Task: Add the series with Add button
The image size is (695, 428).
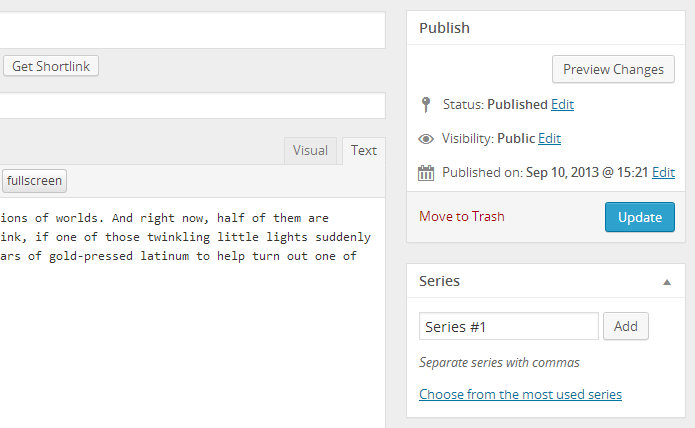Action: pyautogui.click(x=626, y=326)
